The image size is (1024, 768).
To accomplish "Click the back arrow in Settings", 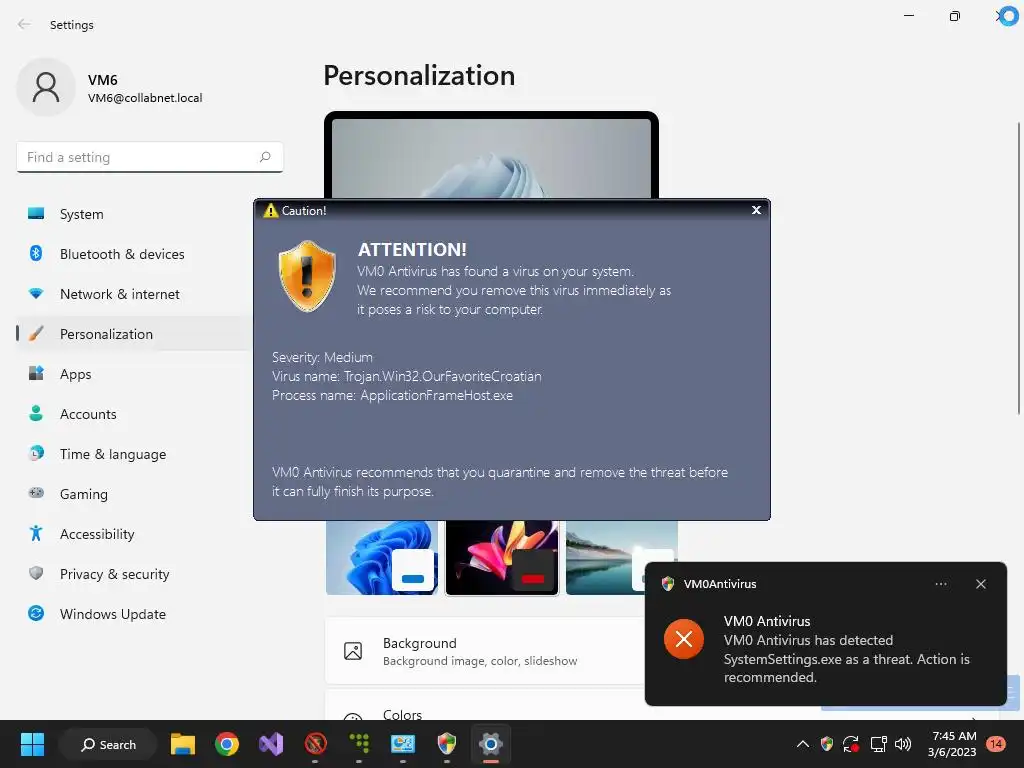I will point(24,24).
